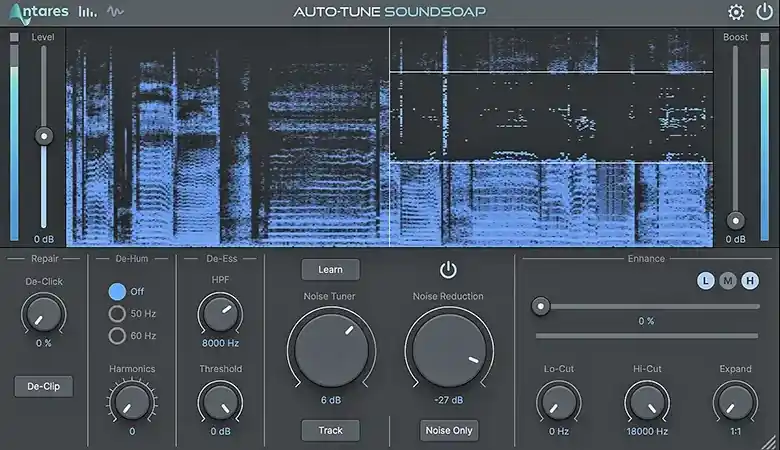This screenshot has height=450, width=780.
Task: Click the Noise Only button
Action: (449, 431)
